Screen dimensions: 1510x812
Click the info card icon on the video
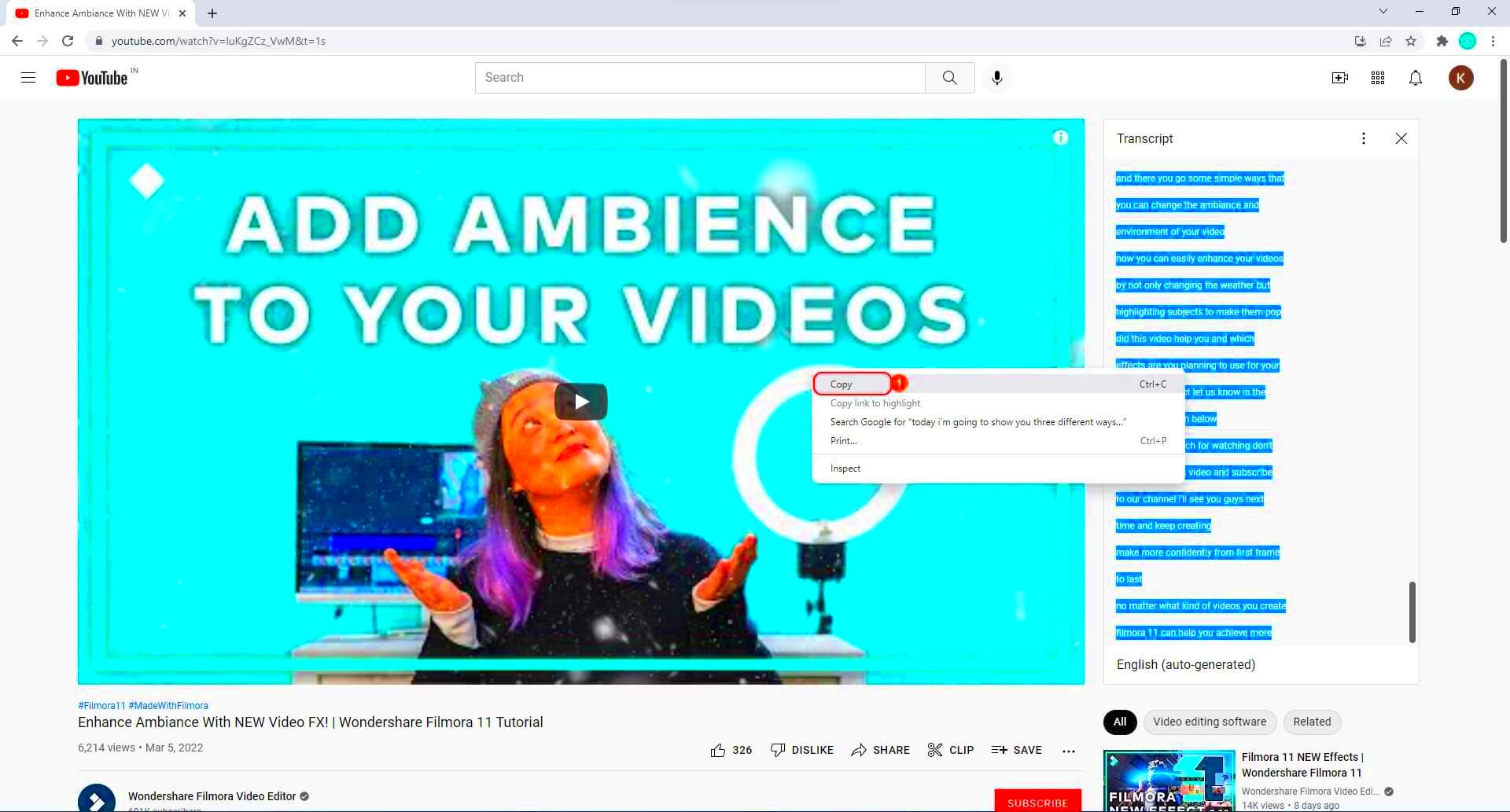1061,138
